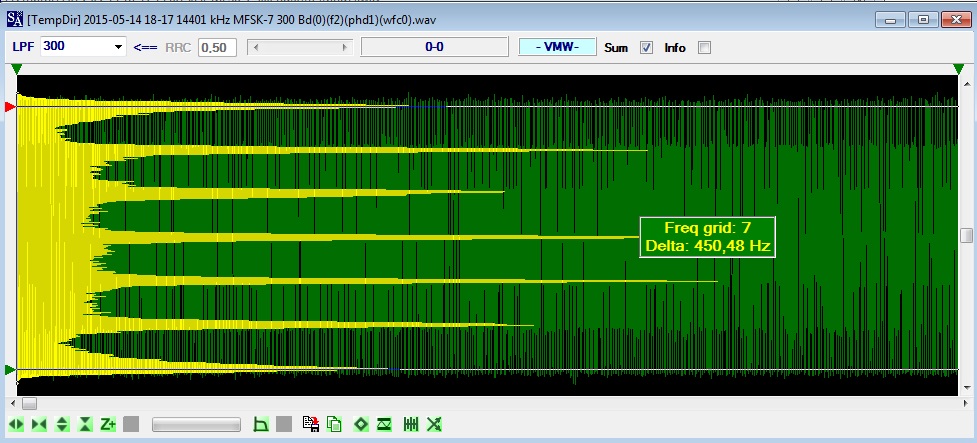Close the analyzer window

point(957,20)
